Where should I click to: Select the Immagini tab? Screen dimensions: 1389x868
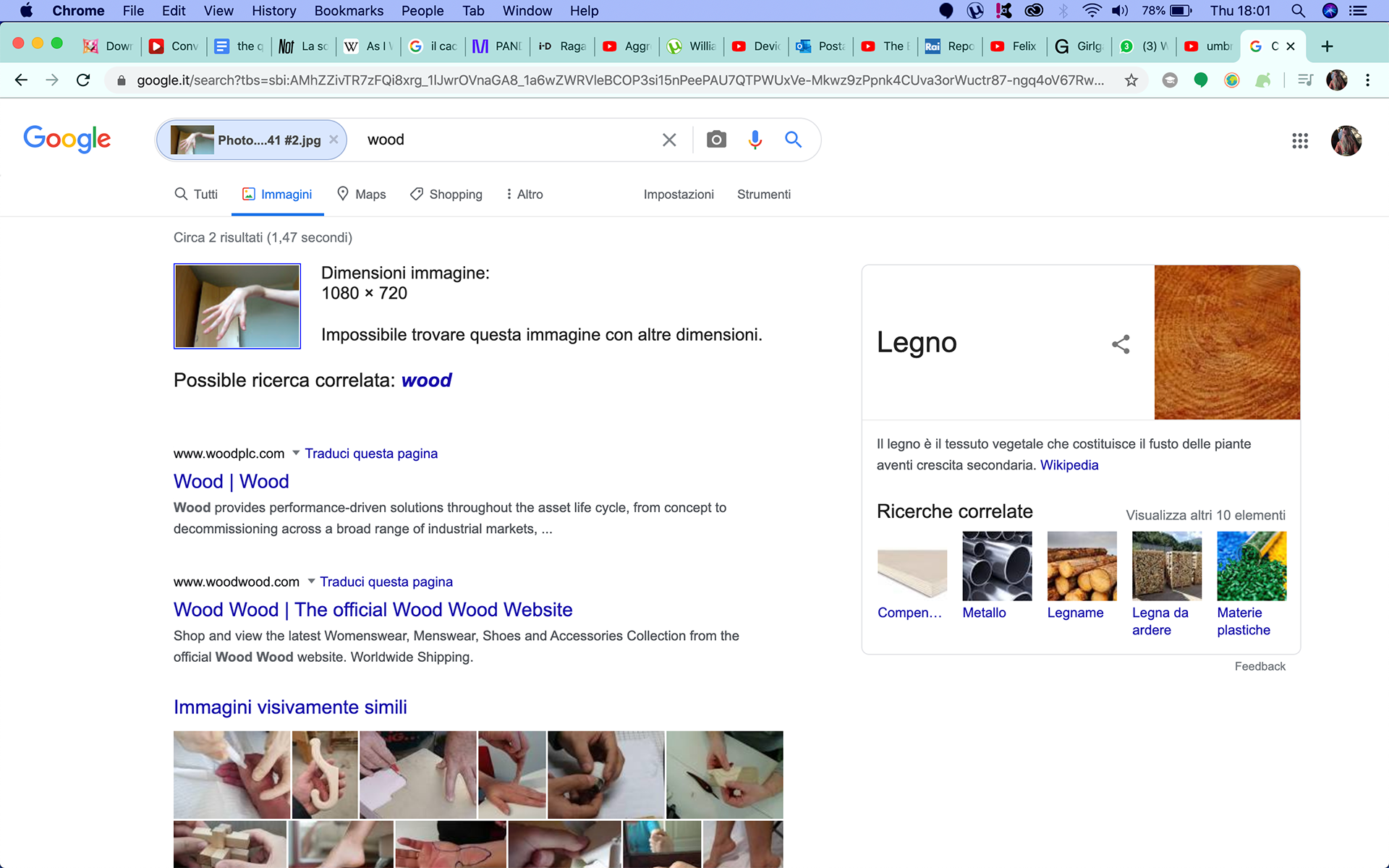(x=278, y=195)
